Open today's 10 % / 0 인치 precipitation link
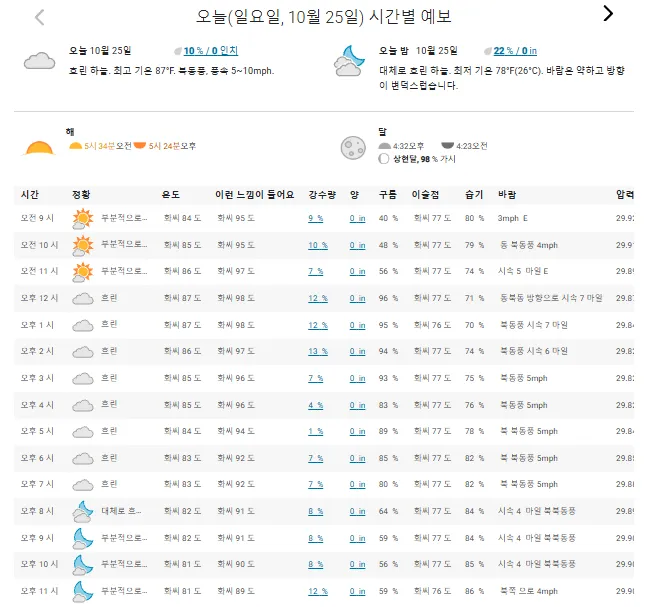661x607 pixels. [x=210, y=51]
